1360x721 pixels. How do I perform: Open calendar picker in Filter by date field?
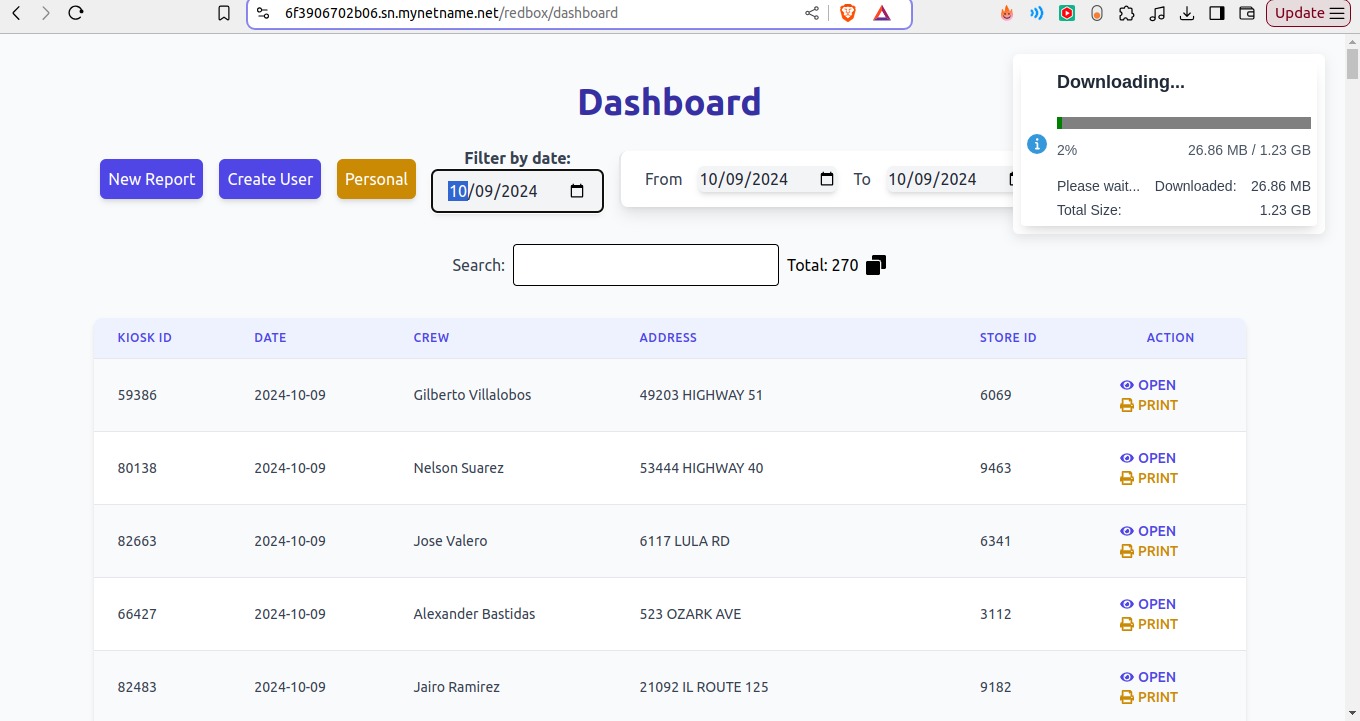tap(577, 191)
